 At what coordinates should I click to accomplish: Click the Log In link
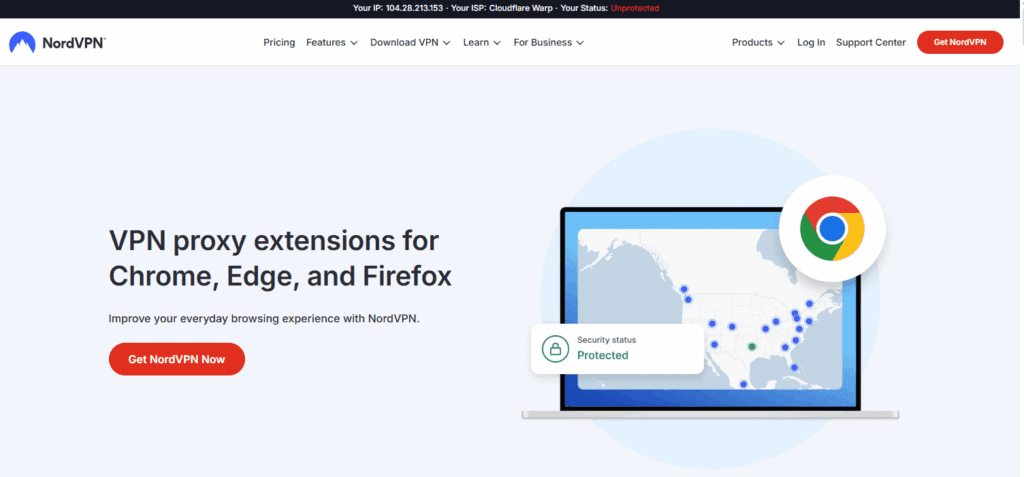click(811, 43)
